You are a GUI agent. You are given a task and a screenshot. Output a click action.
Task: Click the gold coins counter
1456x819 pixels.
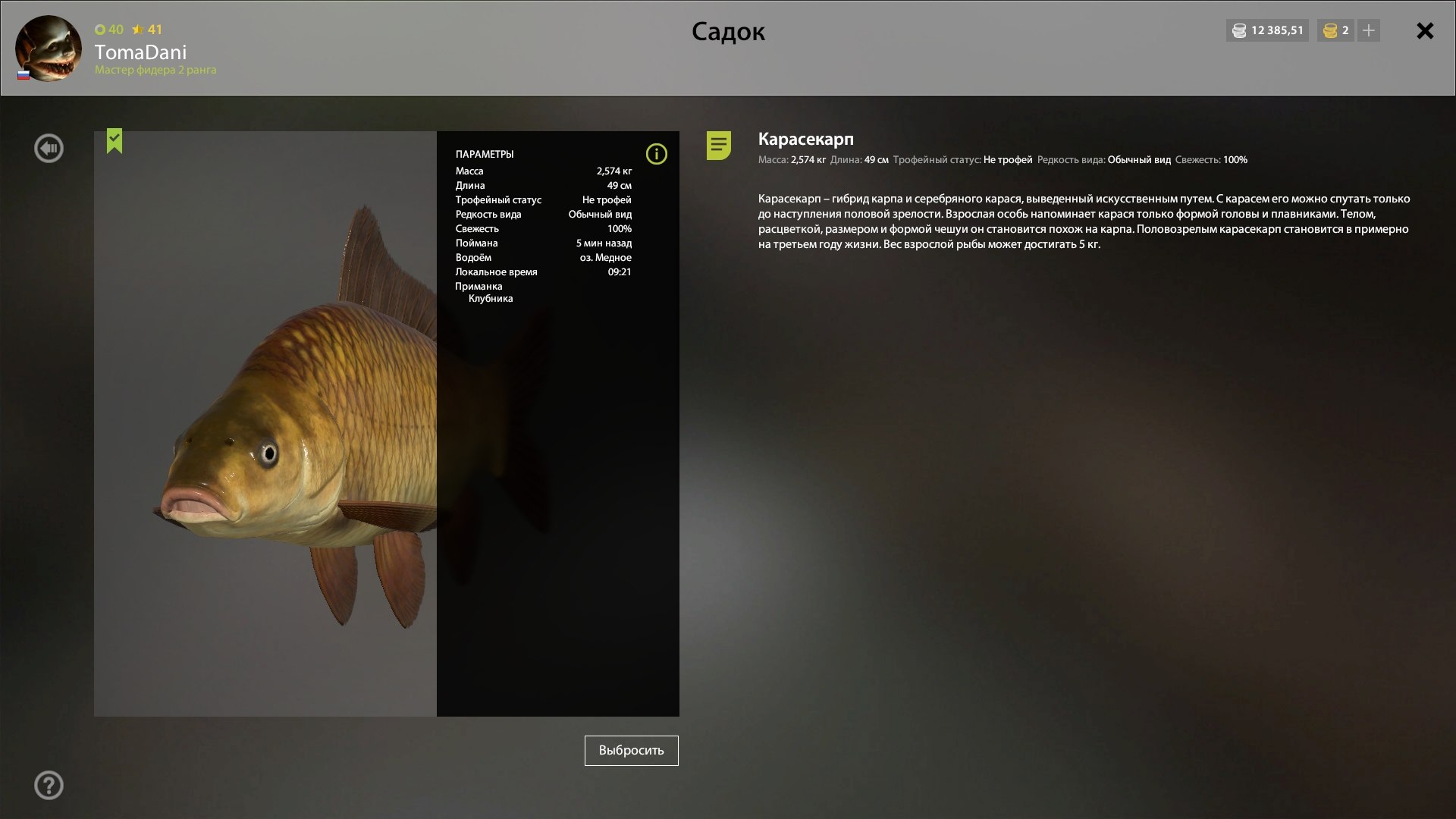(x=1336, y=30)
